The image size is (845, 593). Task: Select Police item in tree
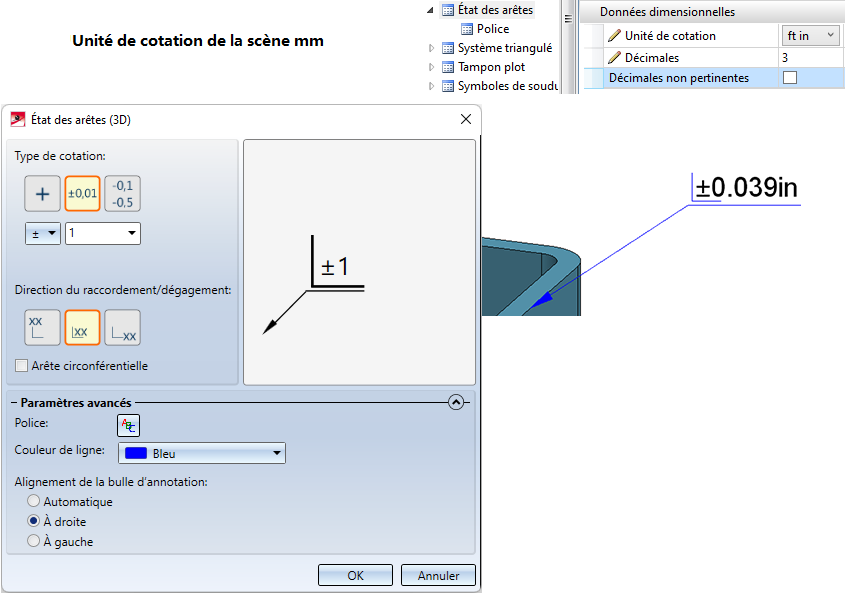pos(493,29)
